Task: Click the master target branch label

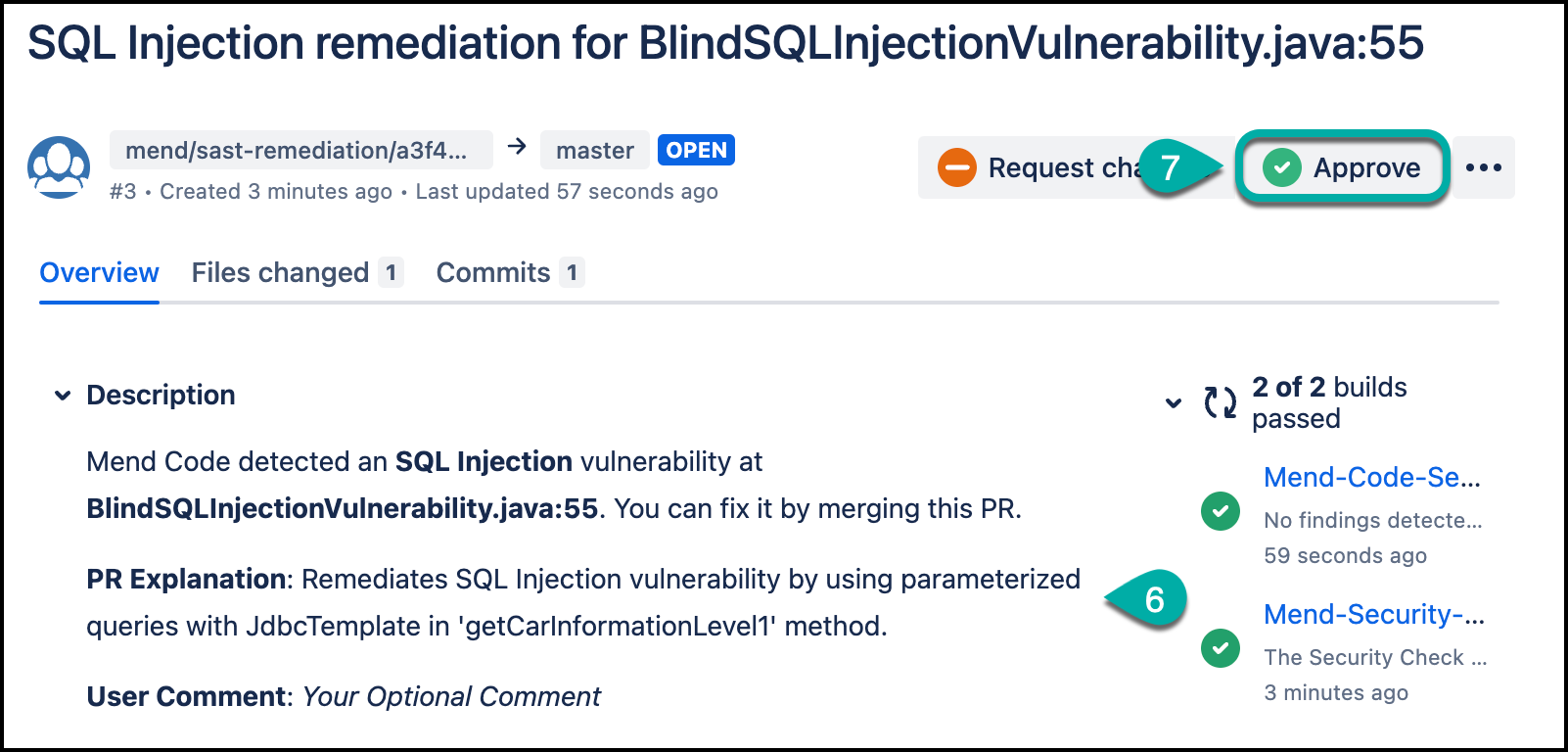Action: coord(594,150)
